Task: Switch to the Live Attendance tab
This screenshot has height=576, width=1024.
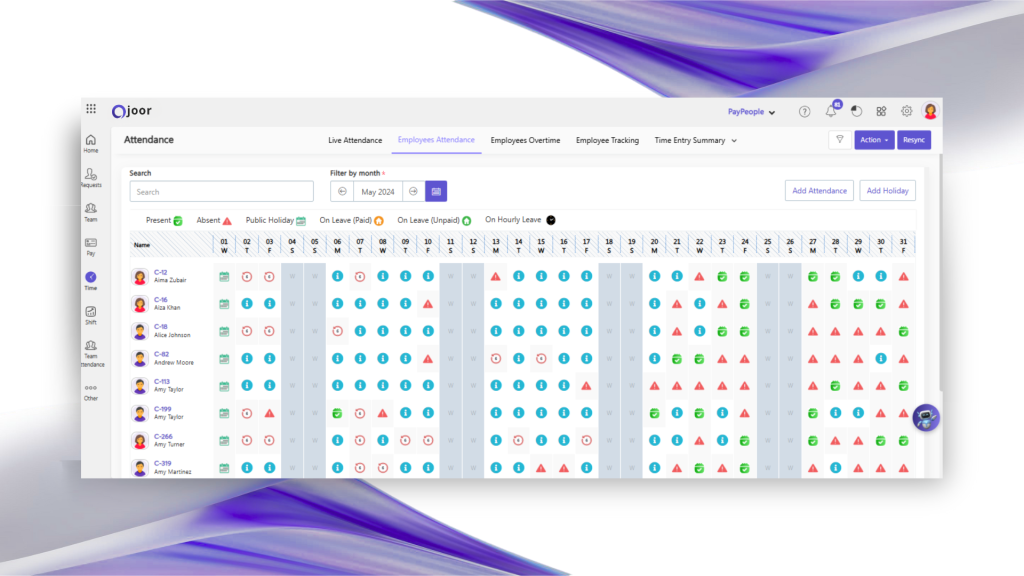Action: point(355,141)
